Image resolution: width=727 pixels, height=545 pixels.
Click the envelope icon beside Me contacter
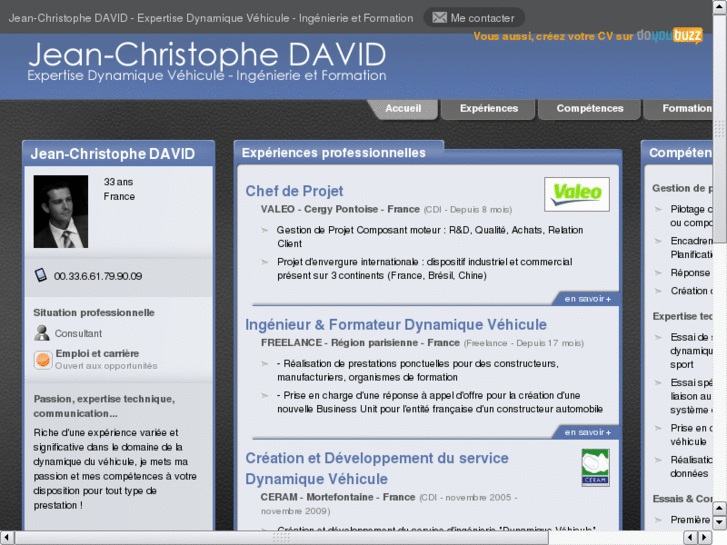tap(439, 18)
